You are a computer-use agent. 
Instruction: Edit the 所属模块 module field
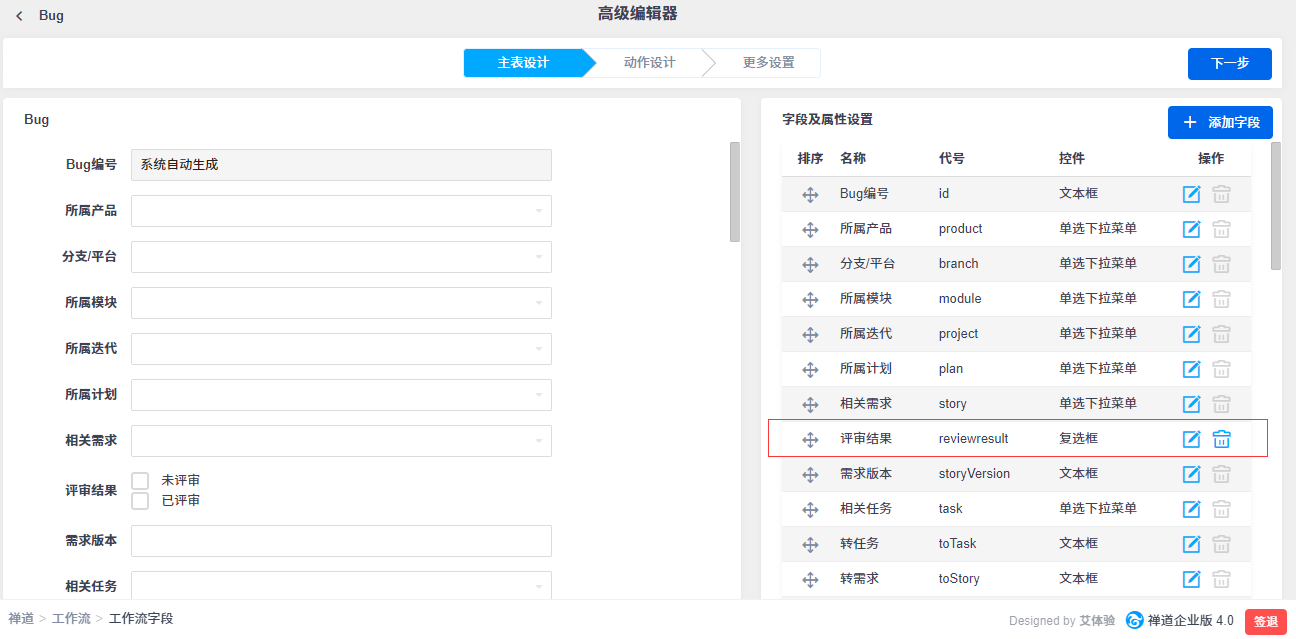click(1191, 299)
